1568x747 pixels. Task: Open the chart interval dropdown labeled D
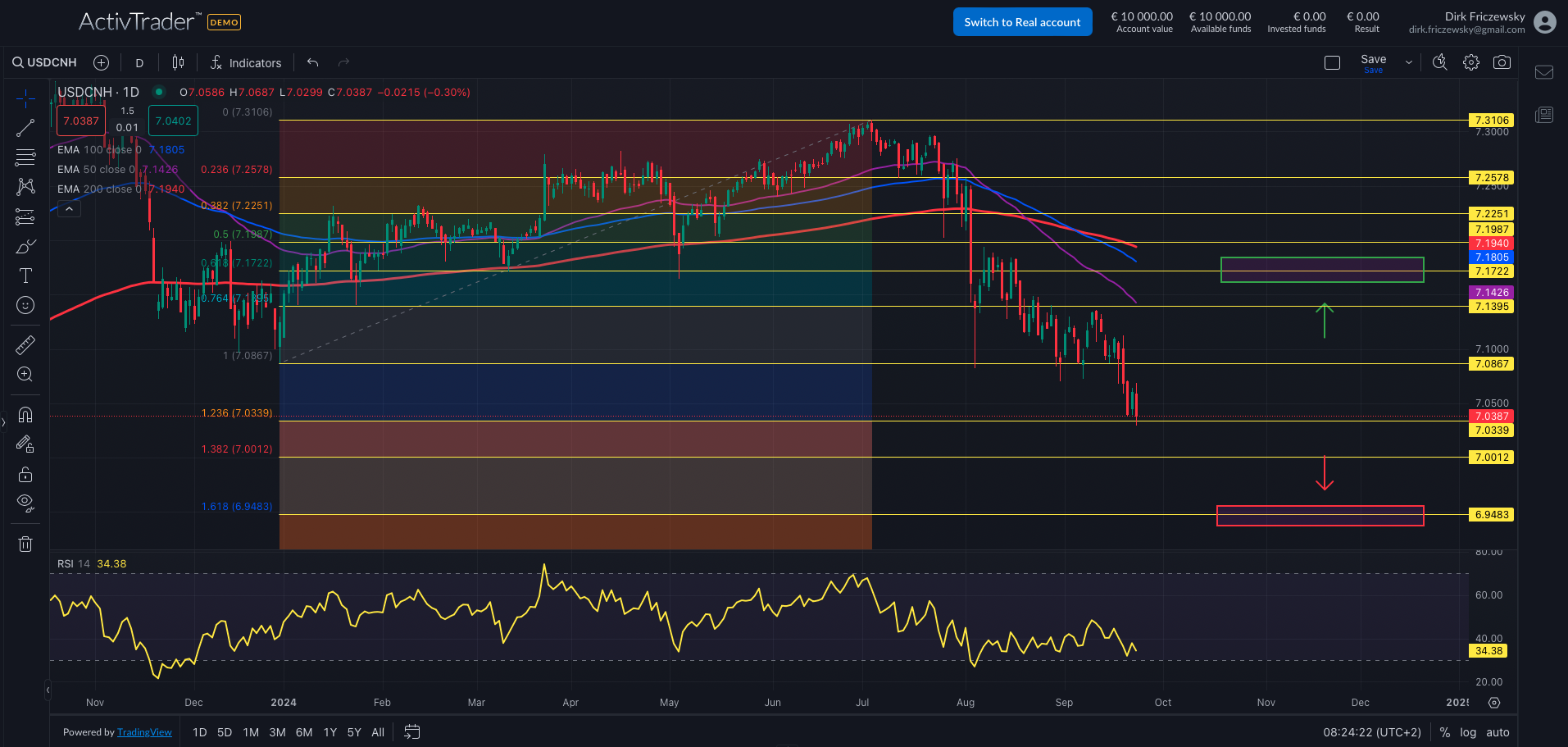139,62
